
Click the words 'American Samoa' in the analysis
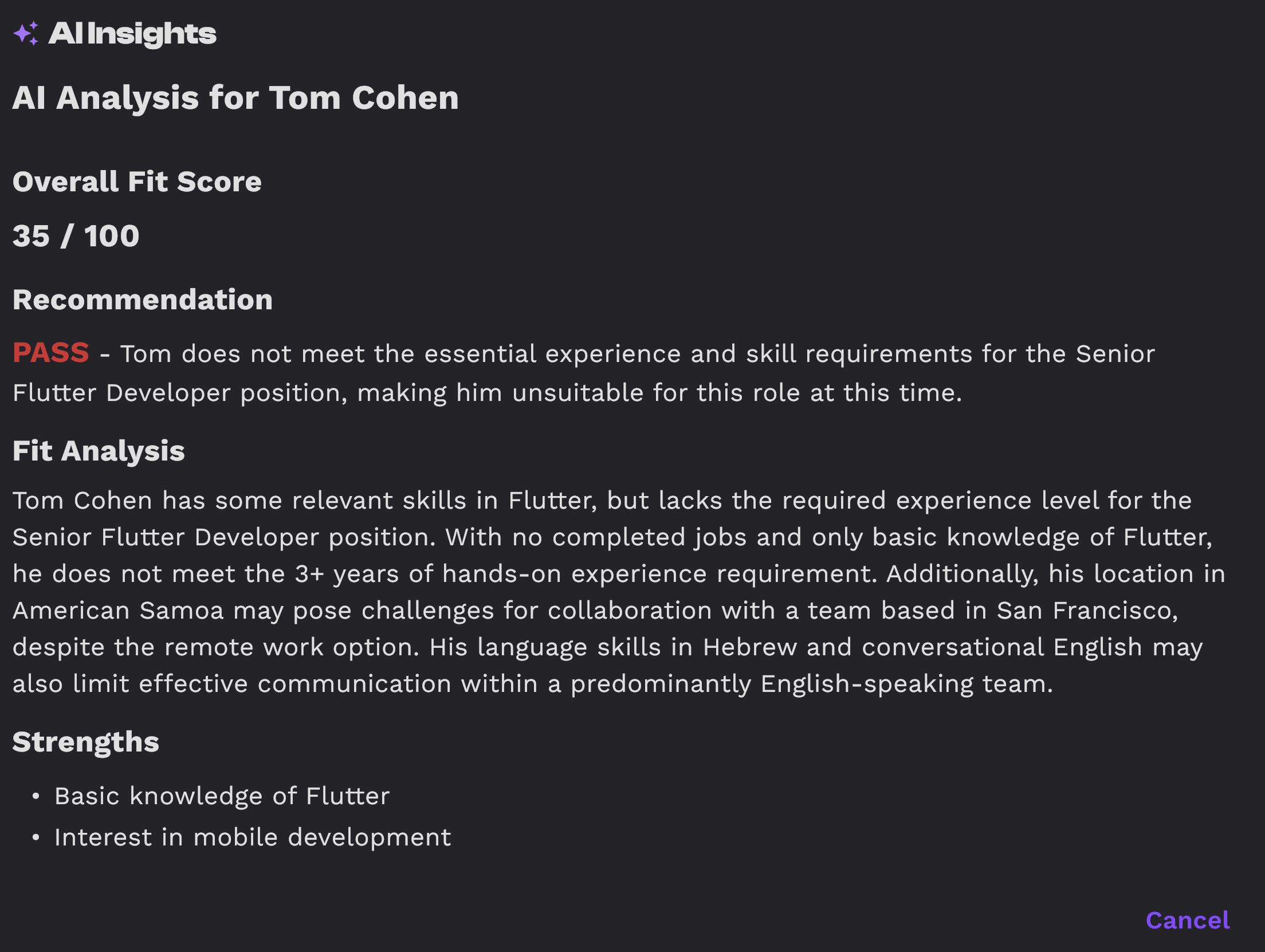pos(118,611)
